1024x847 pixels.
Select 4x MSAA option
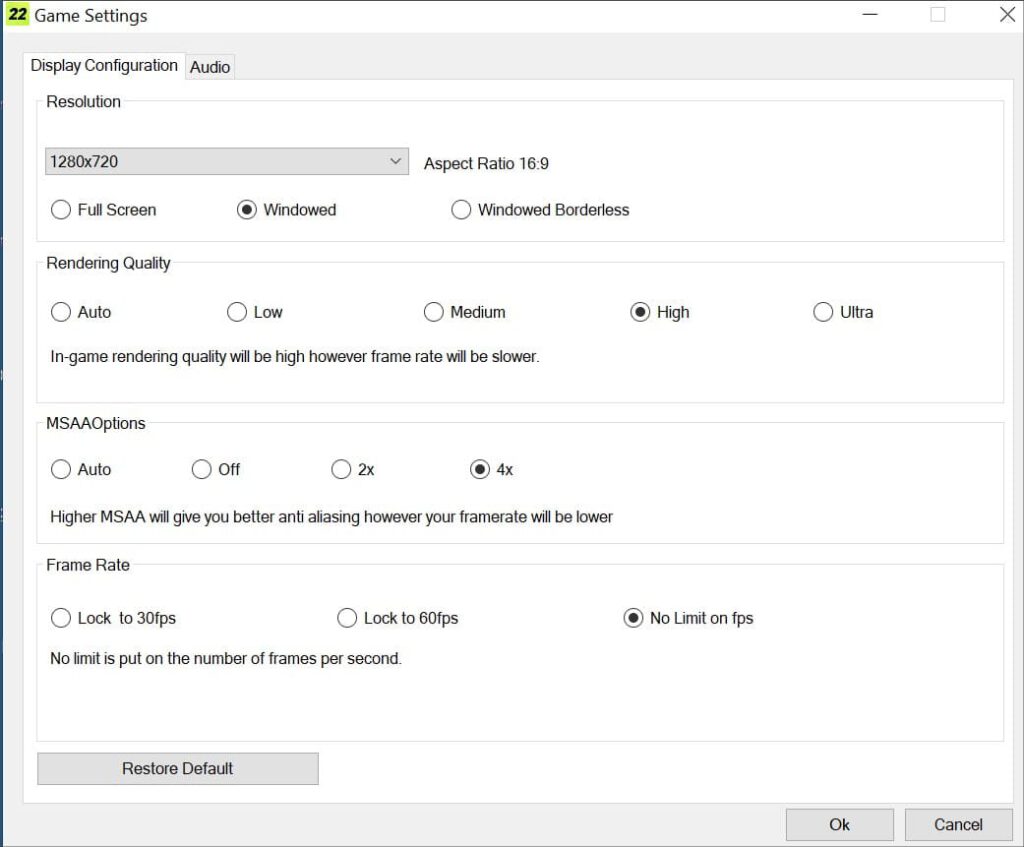[480, 469]
